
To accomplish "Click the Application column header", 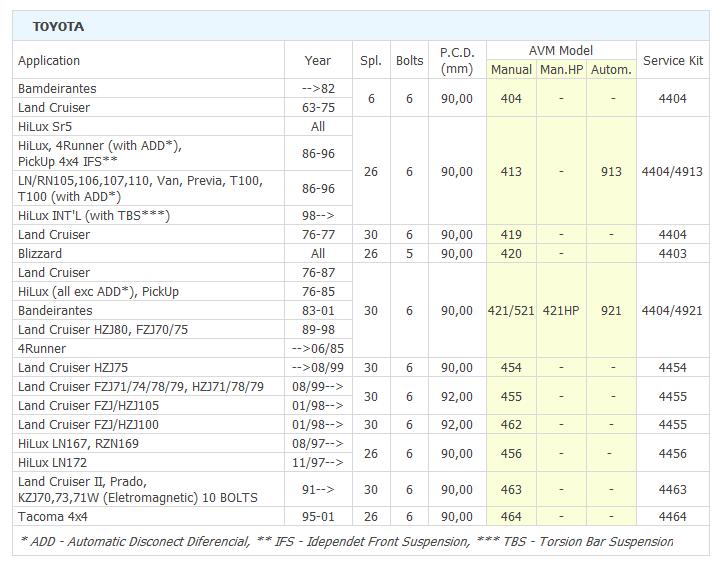I will pos(49,61).
